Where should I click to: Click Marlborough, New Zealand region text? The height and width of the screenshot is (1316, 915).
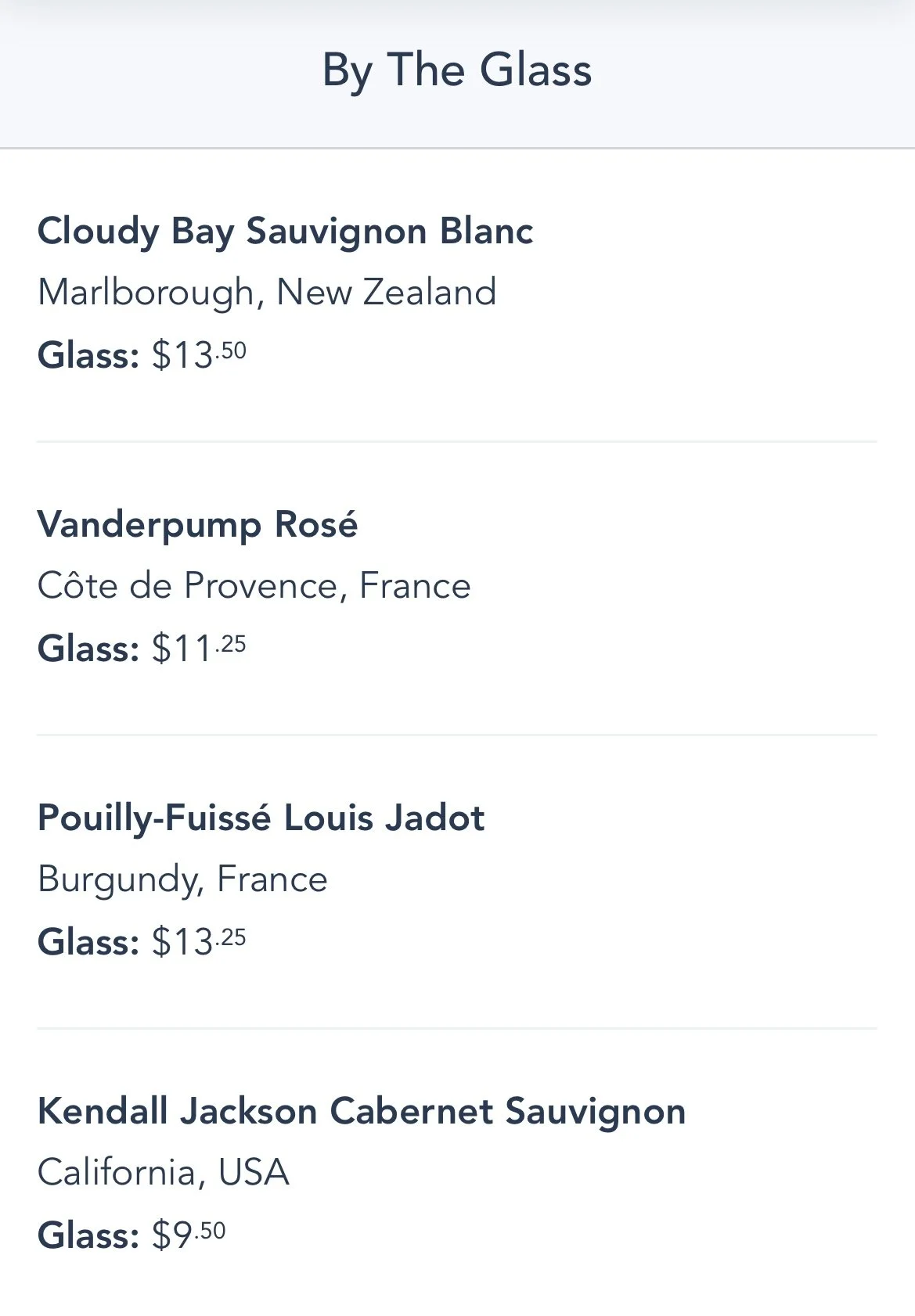click(267, 293)
